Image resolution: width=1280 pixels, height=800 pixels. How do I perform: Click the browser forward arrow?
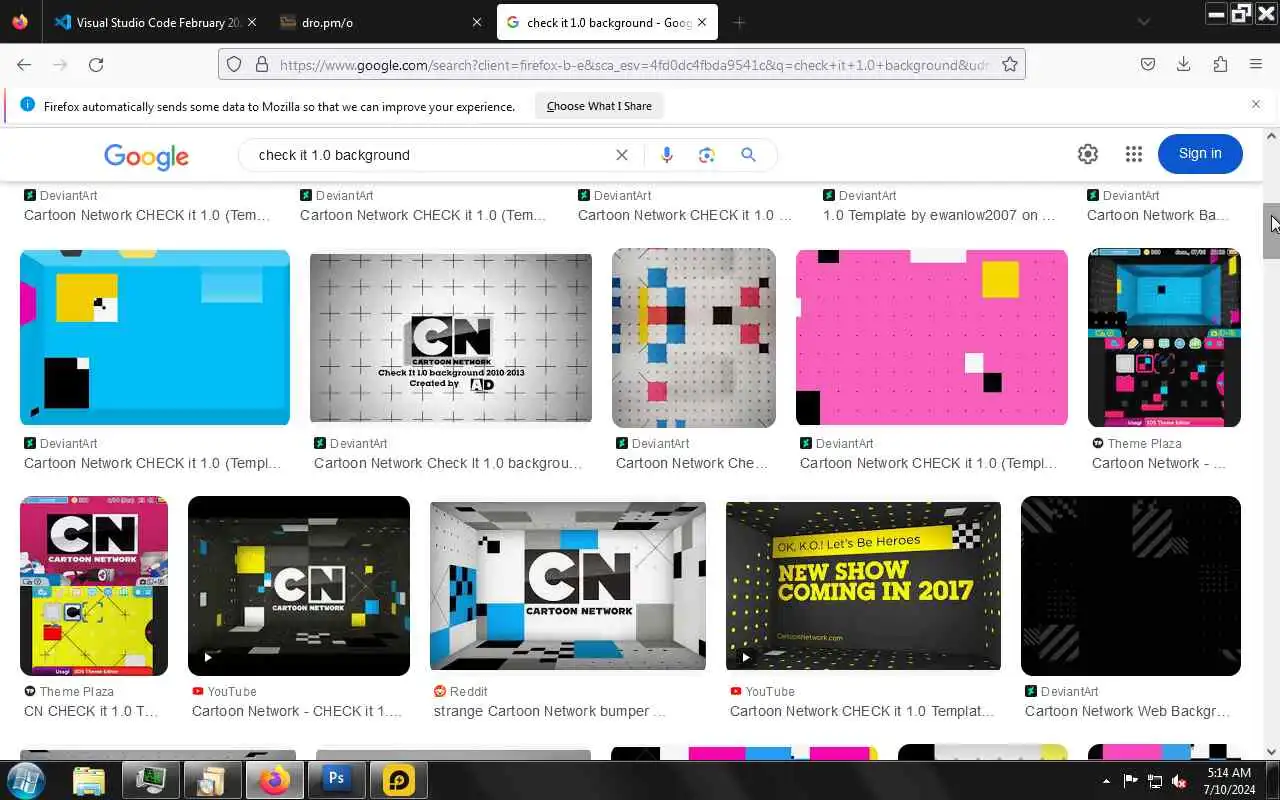(x=60, y=64)
